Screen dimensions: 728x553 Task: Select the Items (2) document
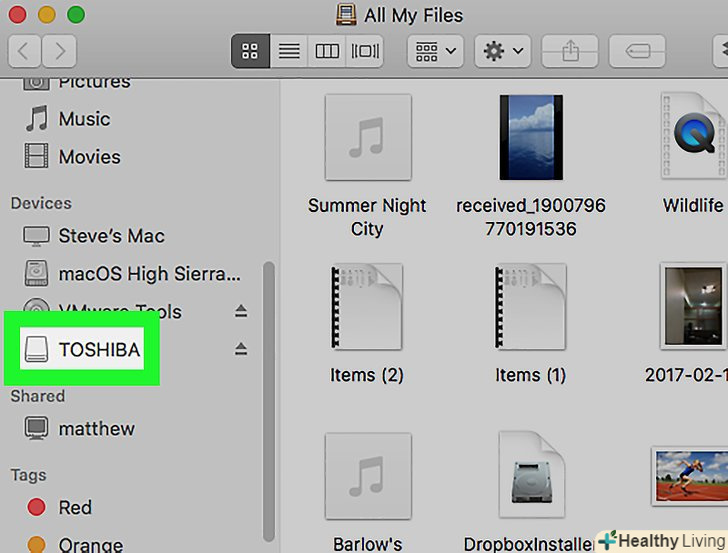pos(367,306)
